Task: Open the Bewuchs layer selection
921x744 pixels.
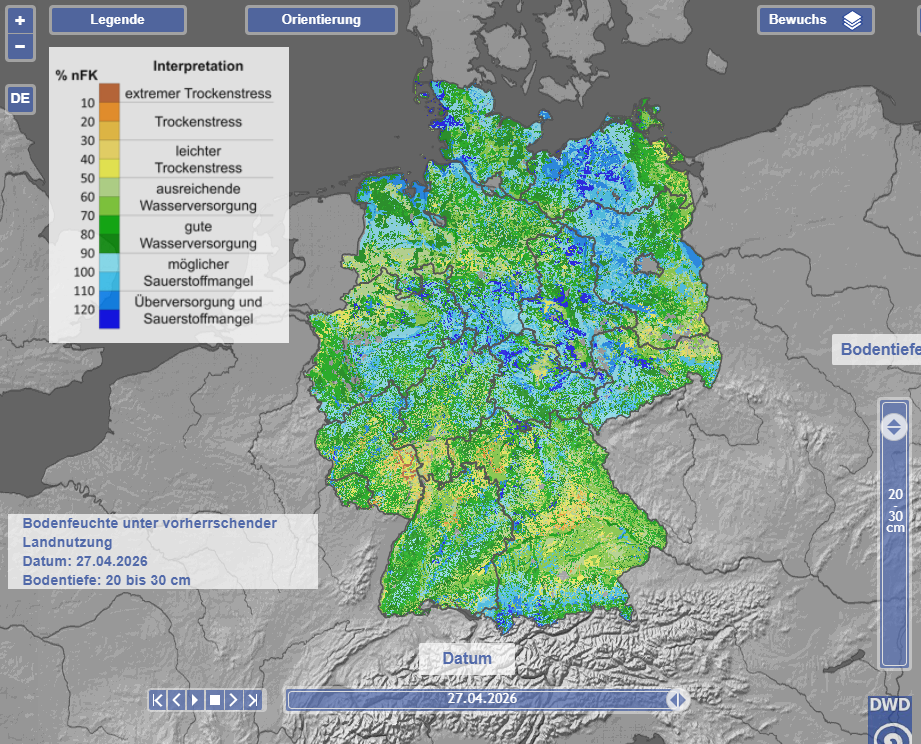Action: 798,20
